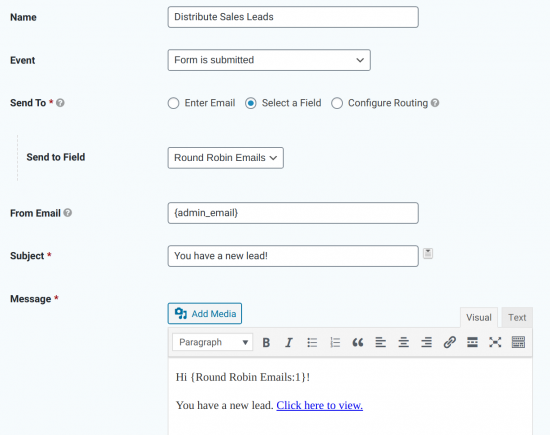This screenshot has width=550, height=435.
Task: Align message text to center
Action: point(404,342)
